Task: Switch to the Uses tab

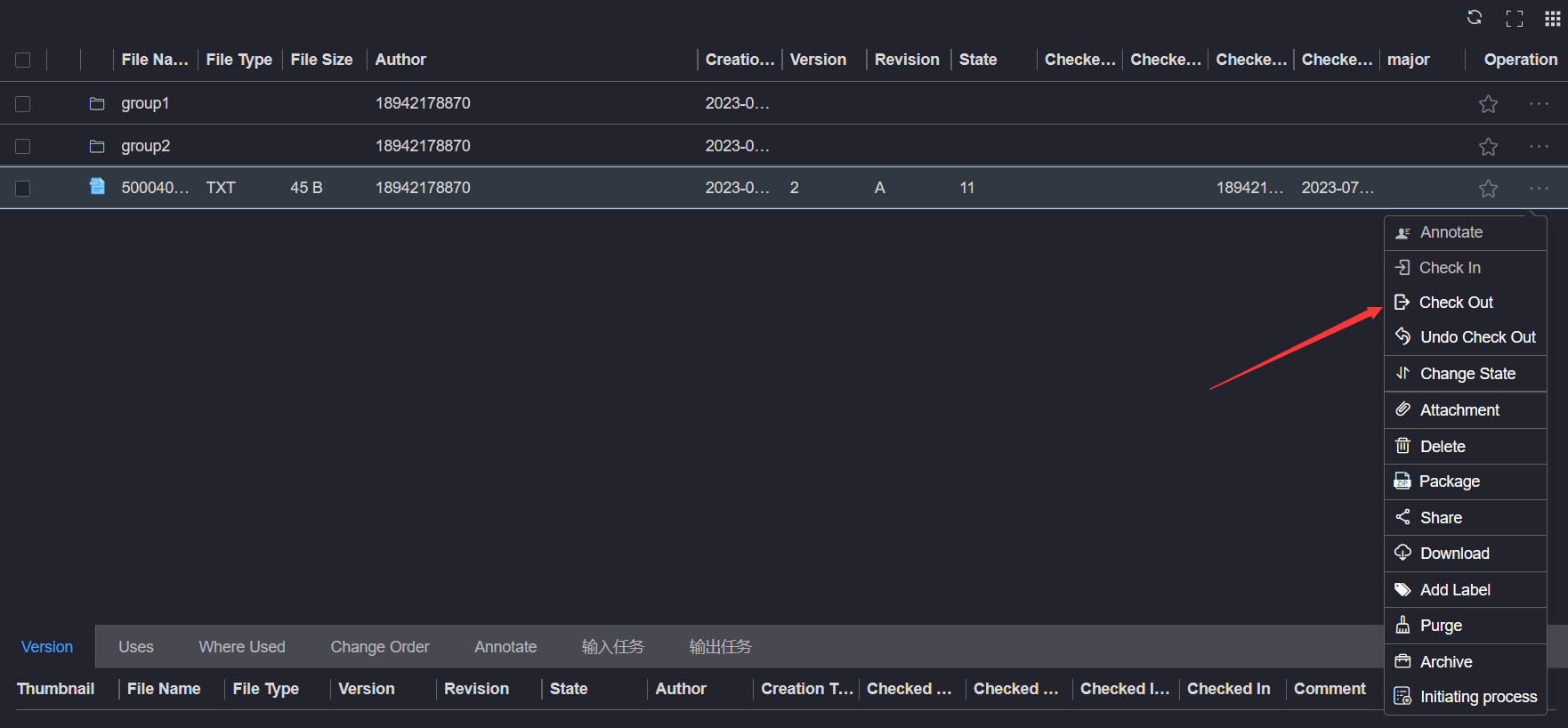Action: click(x=136, y=647)
